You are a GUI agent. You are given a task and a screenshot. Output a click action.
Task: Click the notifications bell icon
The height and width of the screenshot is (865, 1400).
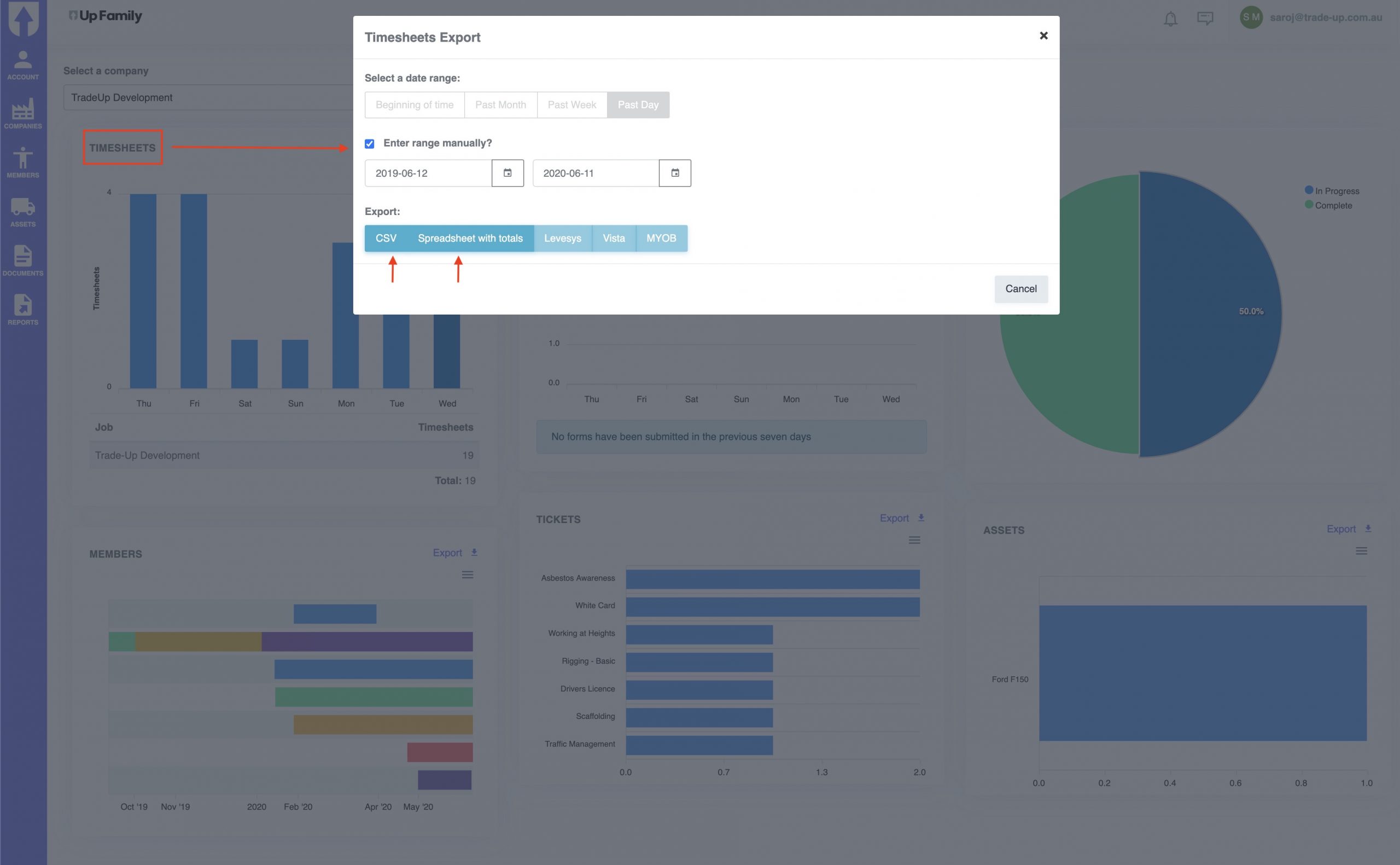click(1170, 18)
